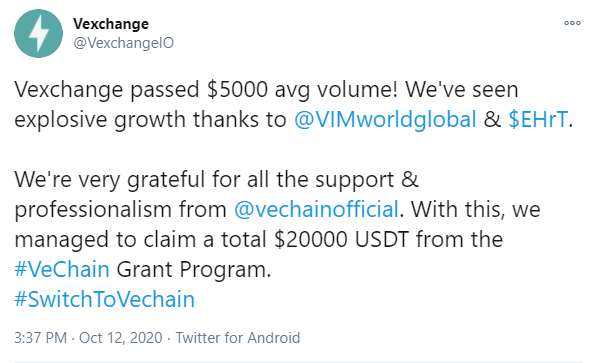Open the #SwitchToVechain hashtag

pos(105,299)
